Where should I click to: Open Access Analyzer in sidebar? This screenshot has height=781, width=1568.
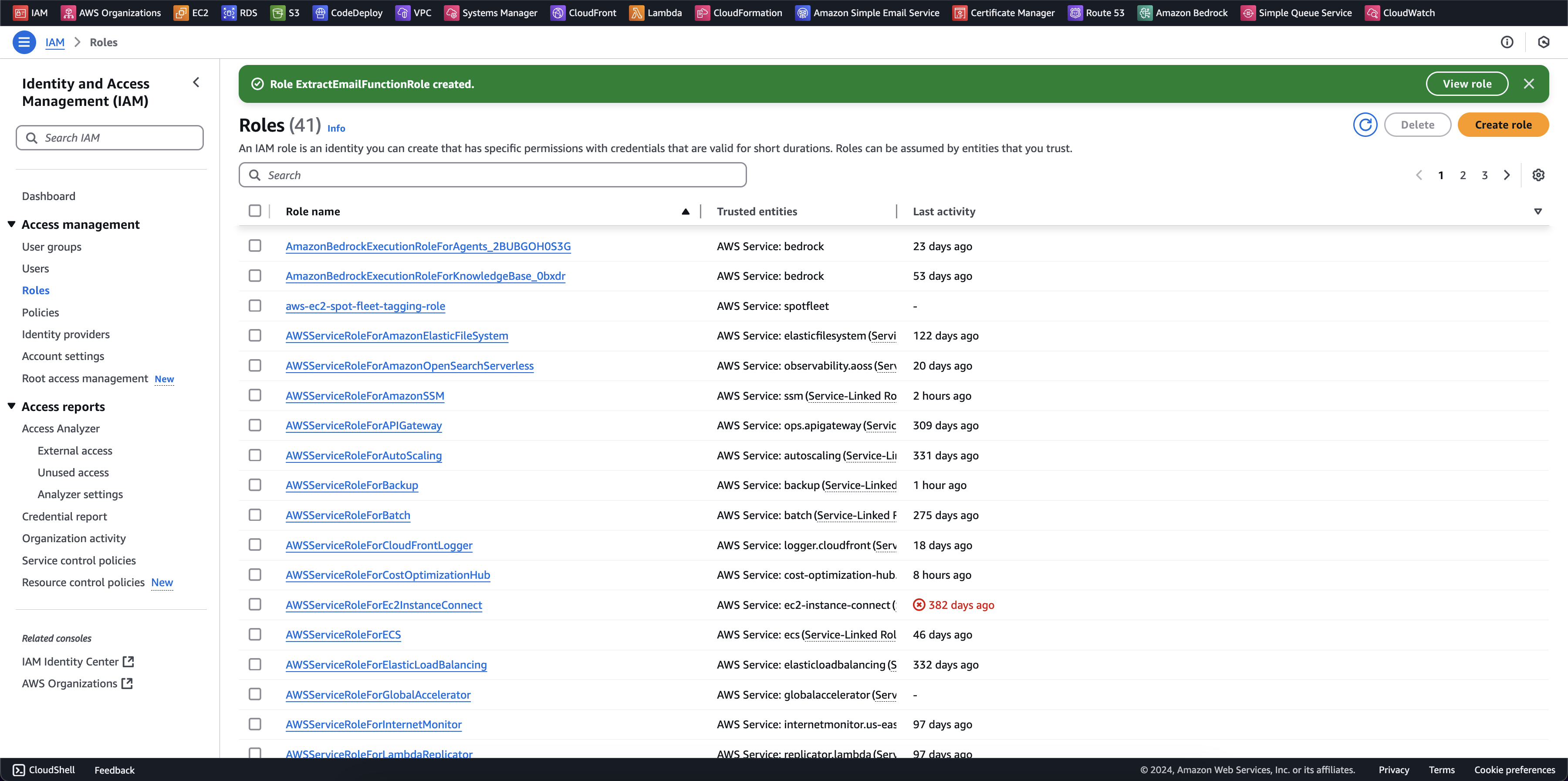(61, 428)
